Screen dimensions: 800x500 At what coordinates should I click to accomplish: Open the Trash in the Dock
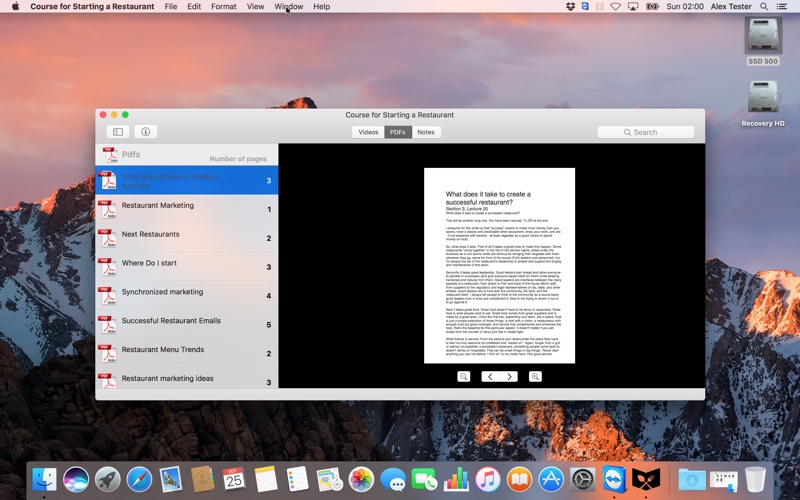click(x=755, y=480)
